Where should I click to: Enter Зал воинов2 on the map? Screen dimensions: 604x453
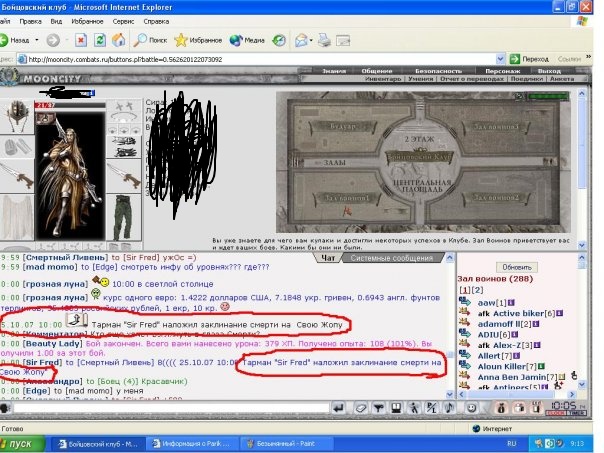click(x=496, y=198)
